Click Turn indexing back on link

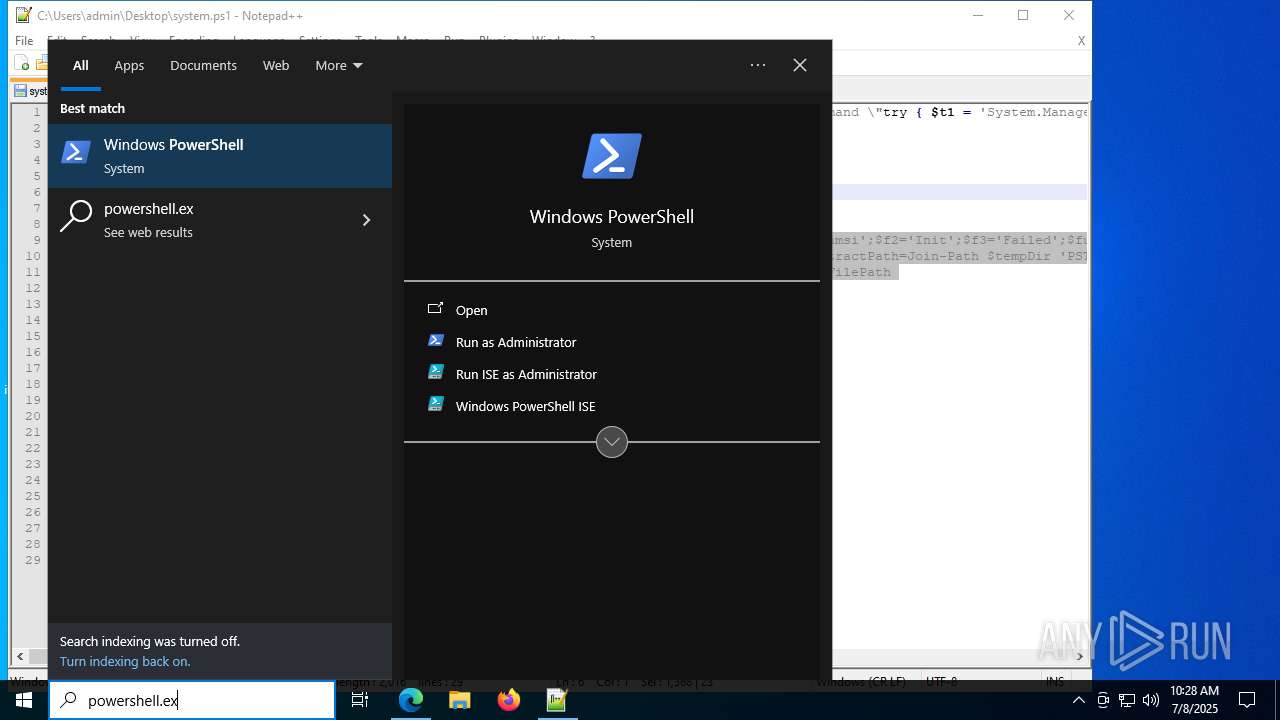(125, 661)
